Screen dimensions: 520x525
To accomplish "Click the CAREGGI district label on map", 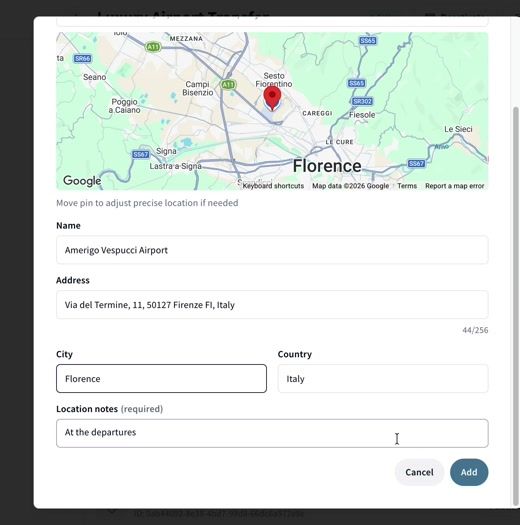I will coord(317,113).
